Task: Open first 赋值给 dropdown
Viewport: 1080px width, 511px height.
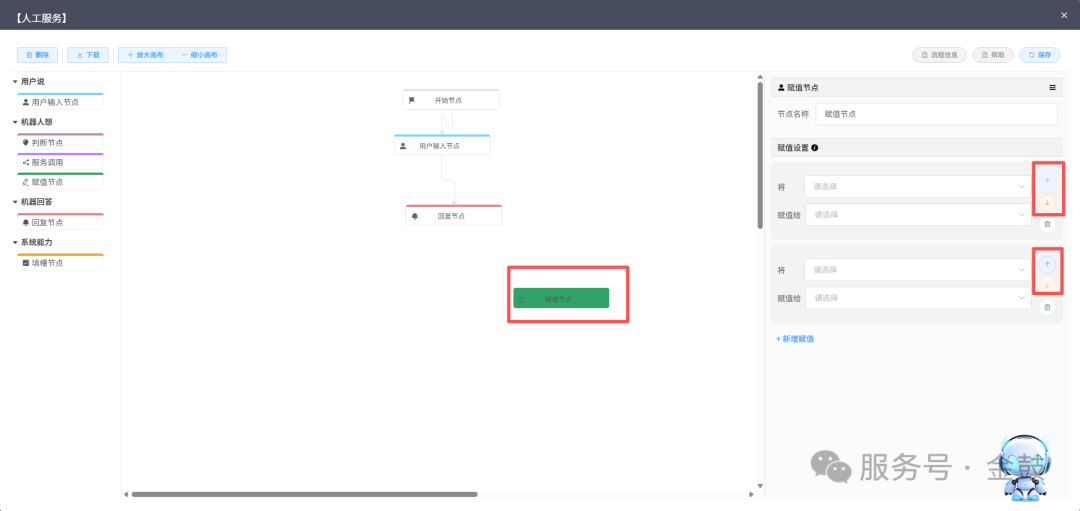Action: click(919, 214)
